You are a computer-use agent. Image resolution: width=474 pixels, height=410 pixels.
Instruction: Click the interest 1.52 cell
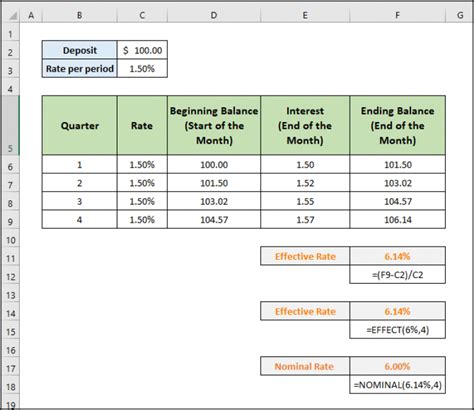(305, 183)
